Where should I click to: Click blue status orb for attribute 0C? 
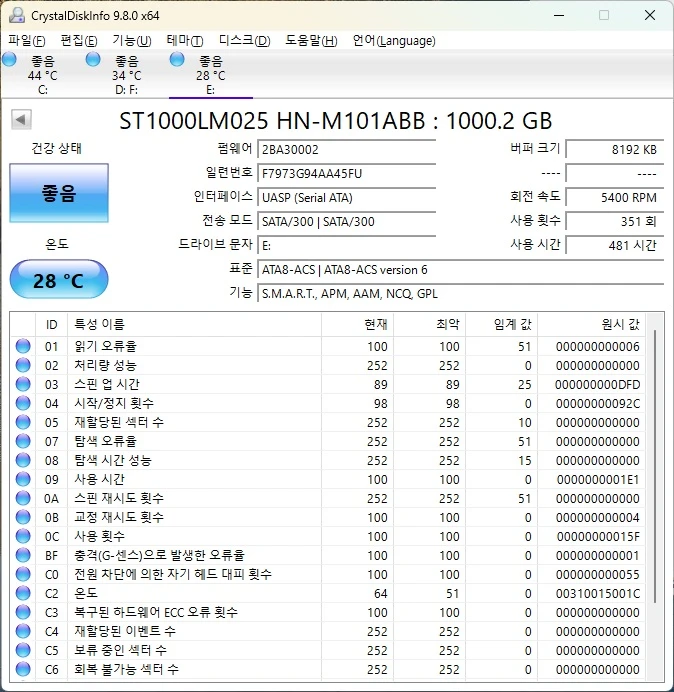click(23, 536)
